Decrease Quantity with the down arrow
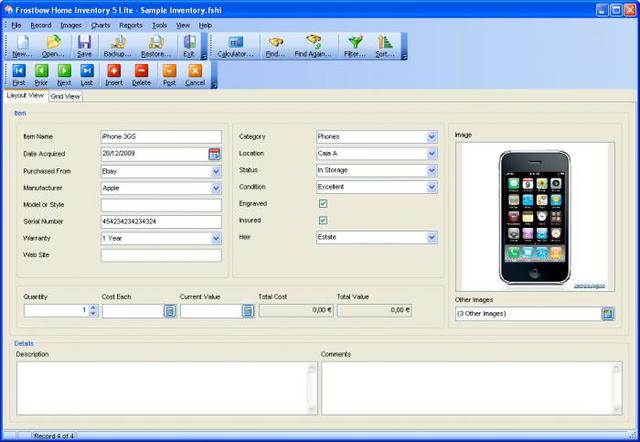 coord(93,314)
